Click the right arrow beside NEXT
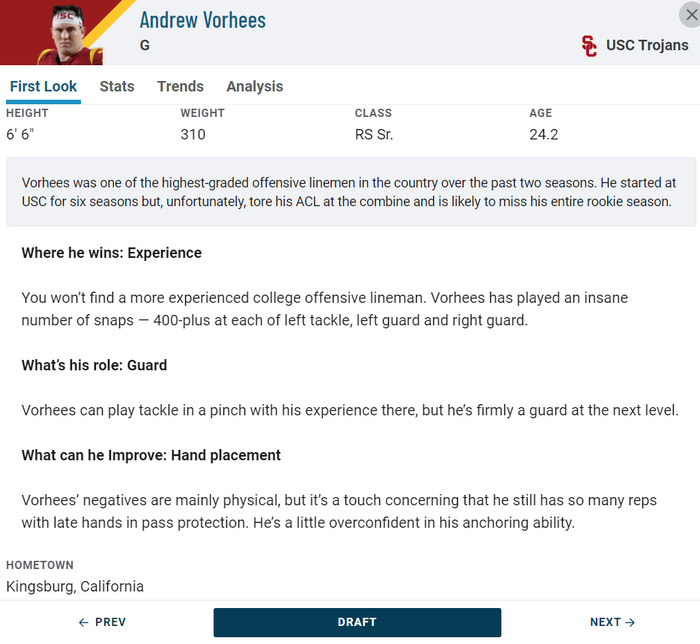700x644 pixels. pyautogui.click(x=630, y=622)
